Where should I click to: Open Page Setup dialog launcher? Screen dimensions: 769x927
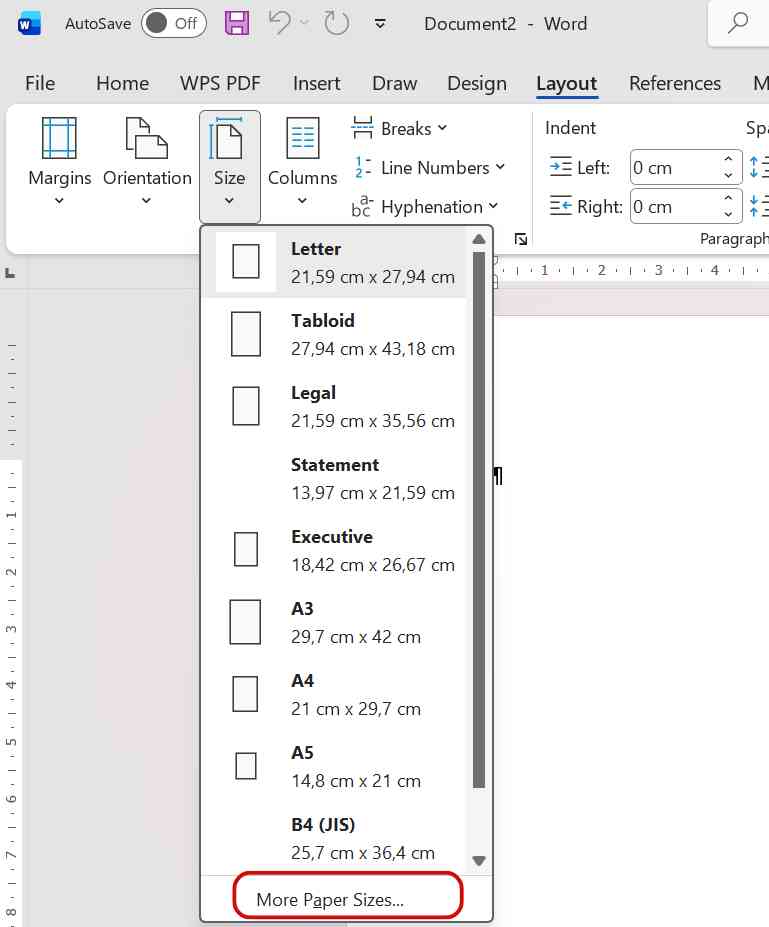pos(520,239)
